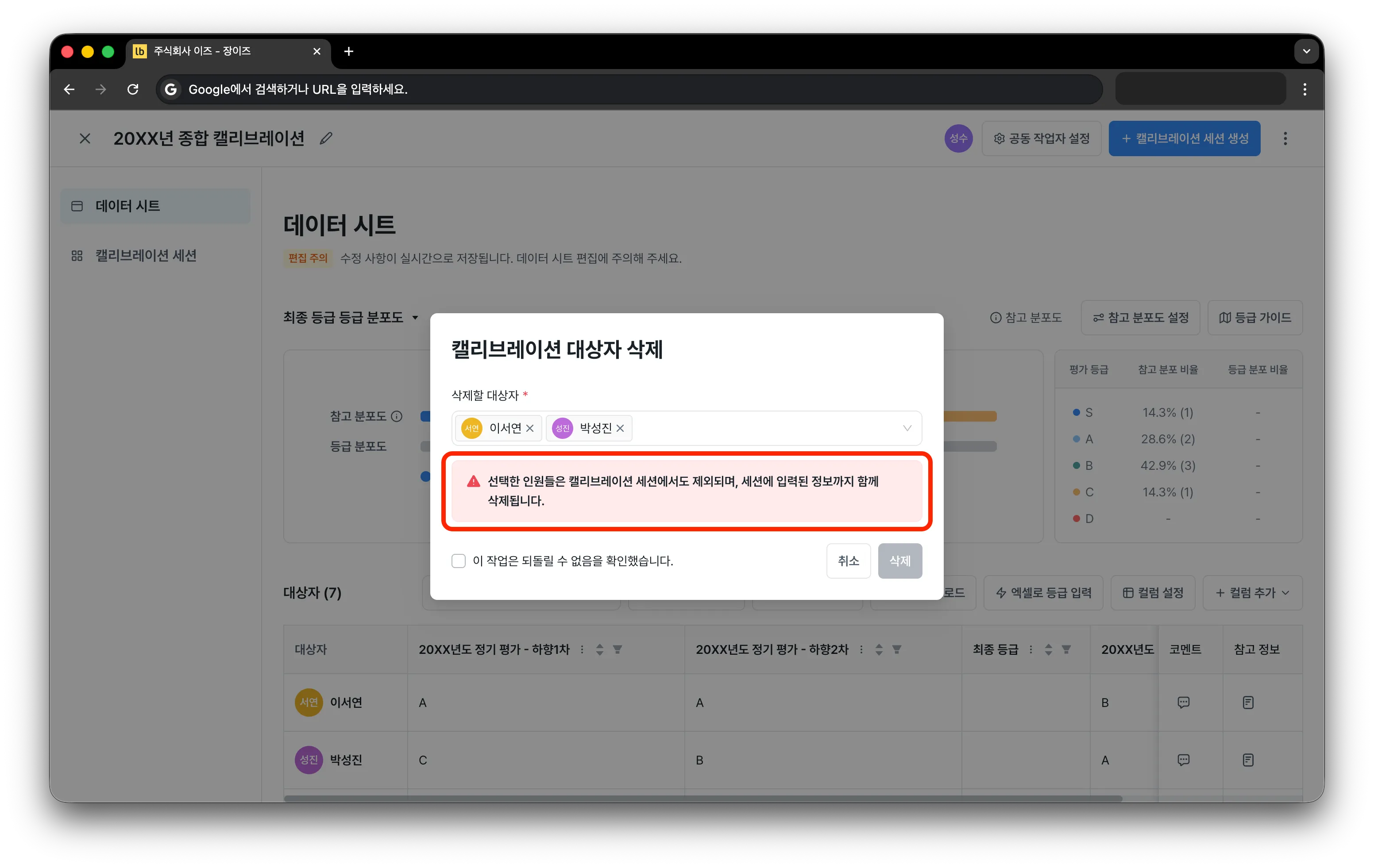Open a new browser tab
The width and height of the screenshot is (1374, 868).
click(x=349, y=51)
